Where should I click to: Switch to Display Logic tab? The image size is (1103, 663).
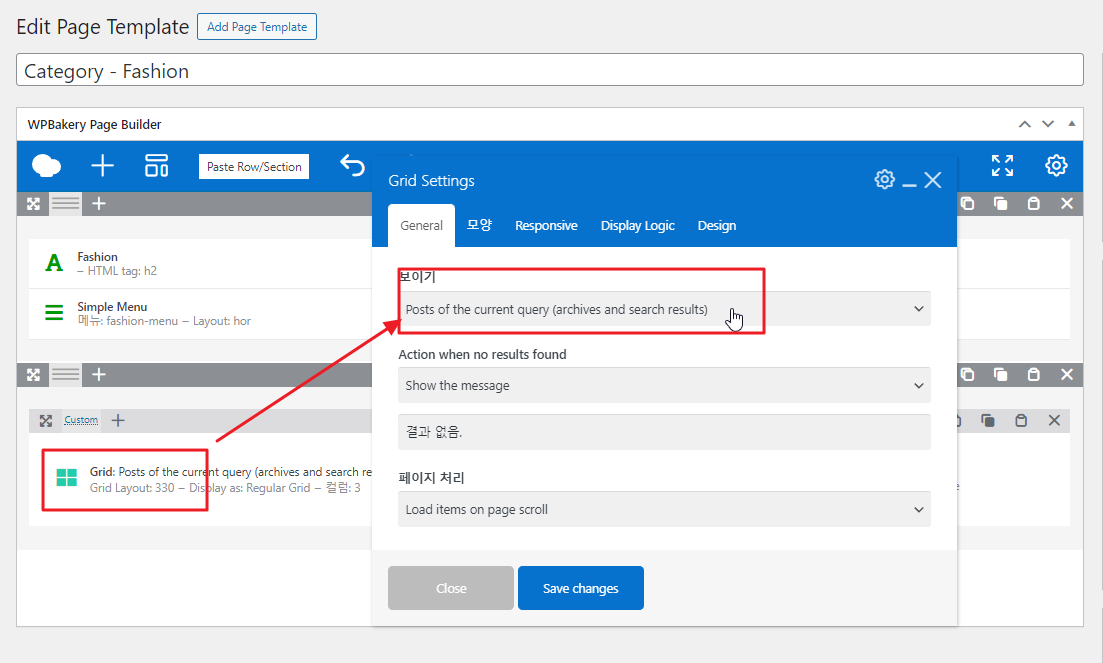coord(637,226)
